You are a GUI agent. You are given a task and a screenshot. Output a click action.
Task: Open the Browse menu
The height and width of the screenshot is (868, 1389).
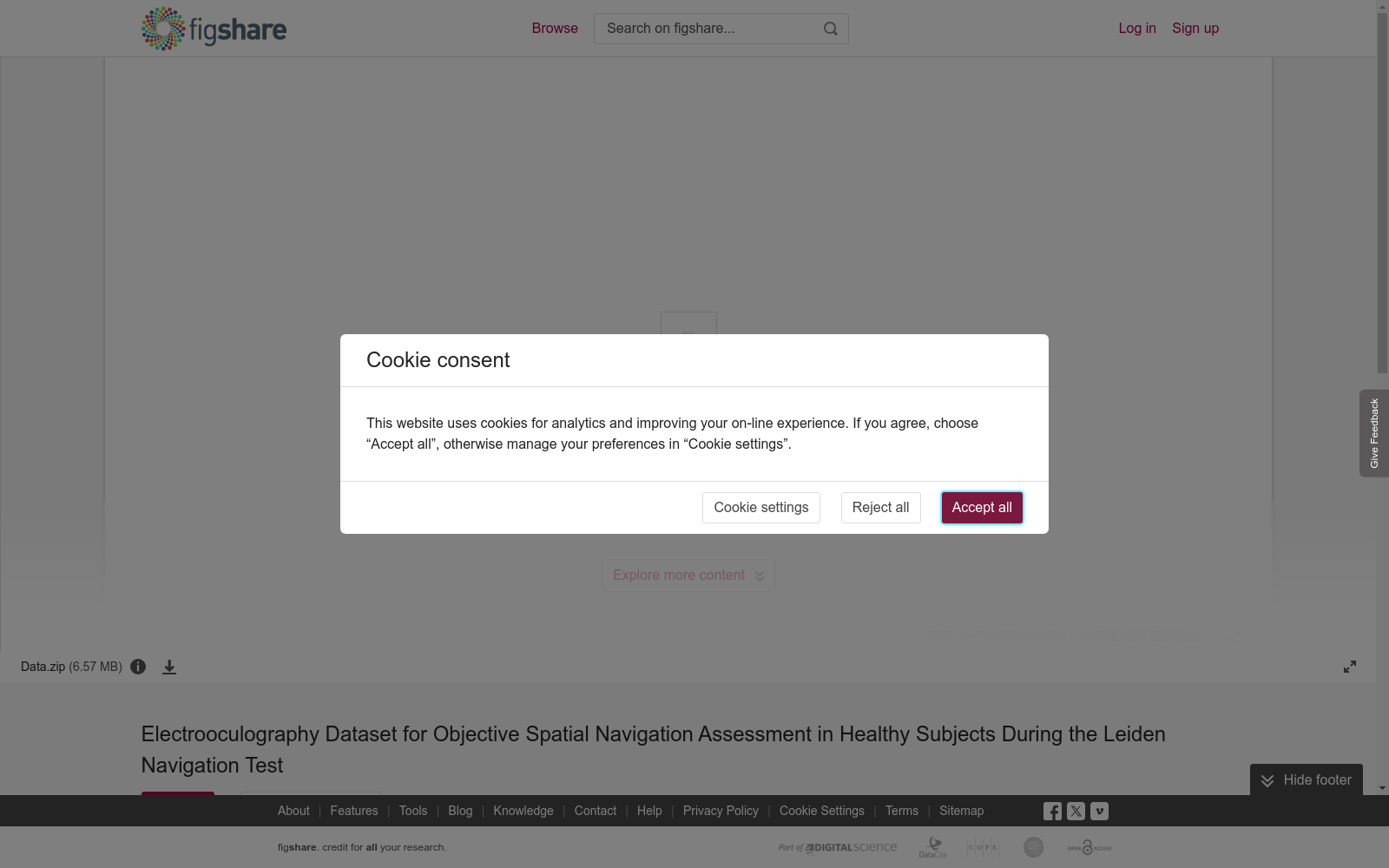(x=555, y=28)
